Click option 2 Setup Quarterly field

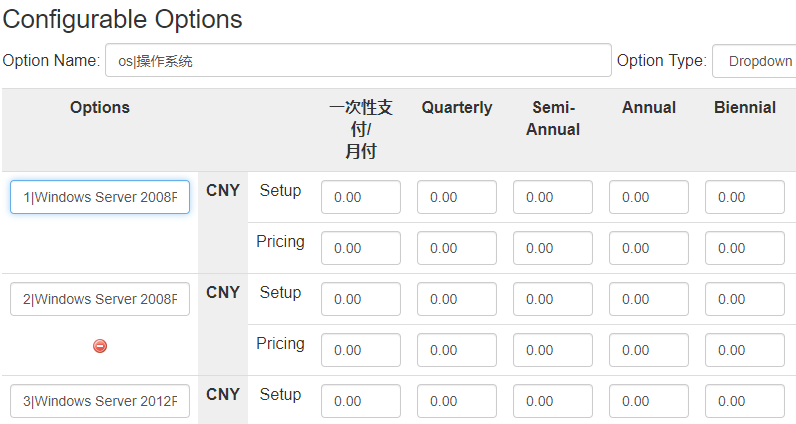[457, 299]
